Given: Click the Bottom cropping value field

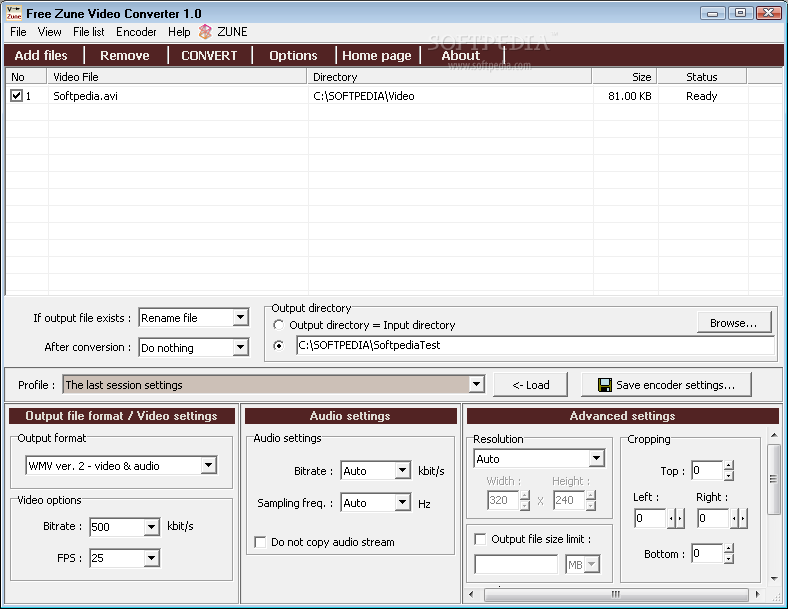Looking at the screenshot, I should pyautogui.click(x=707, y=553).
